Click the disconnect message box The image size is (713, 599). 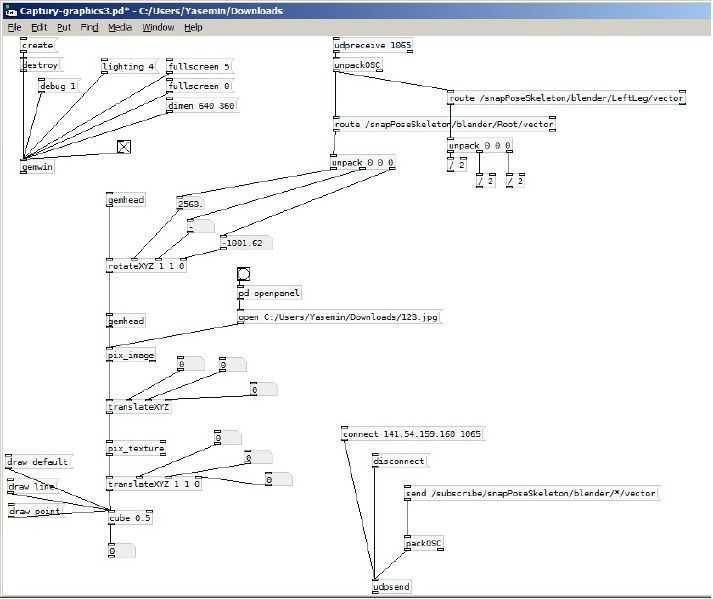[x=398, y=462]
